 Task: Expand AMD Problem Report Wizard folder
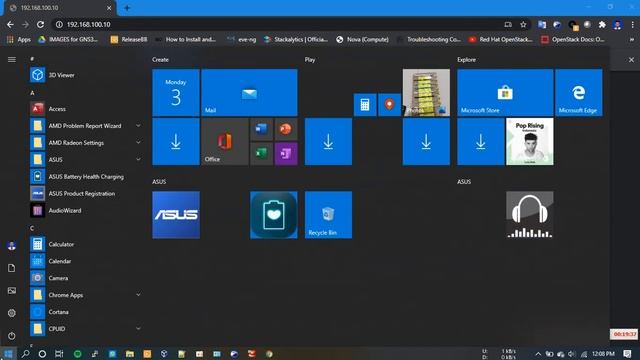click(x=138, y=126)
